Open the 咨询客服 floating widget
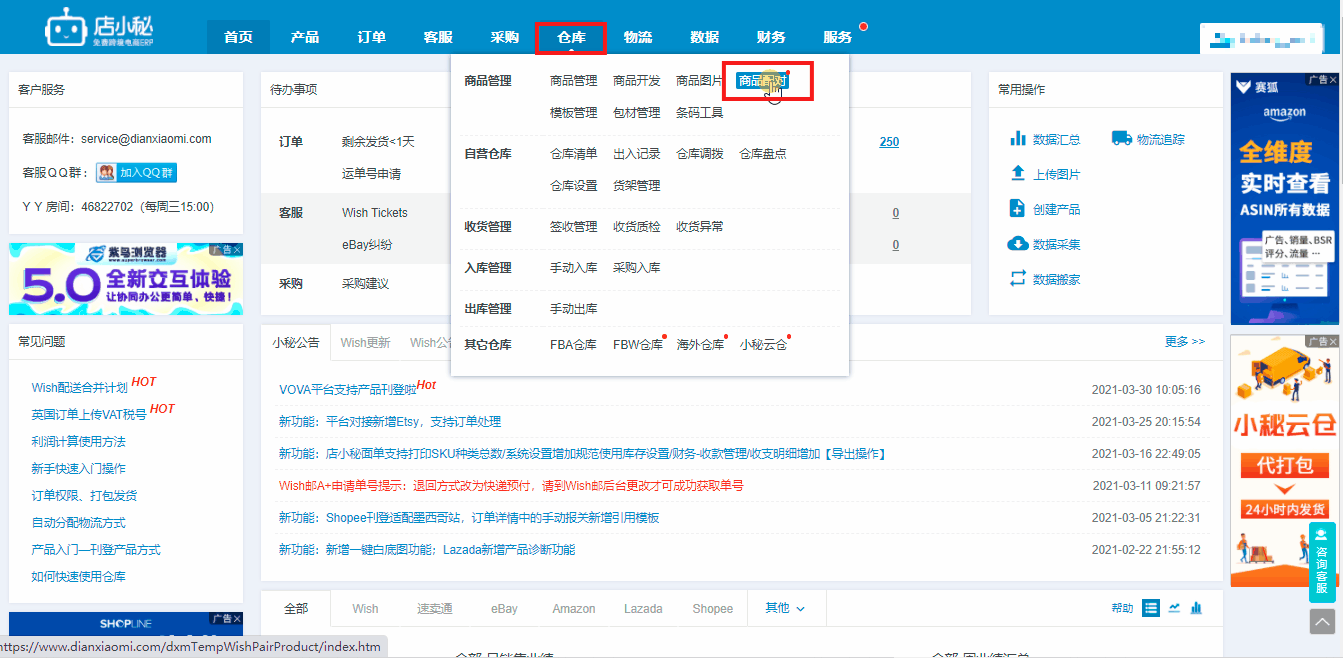The image size is (1343, 658). coord(1322,562)
